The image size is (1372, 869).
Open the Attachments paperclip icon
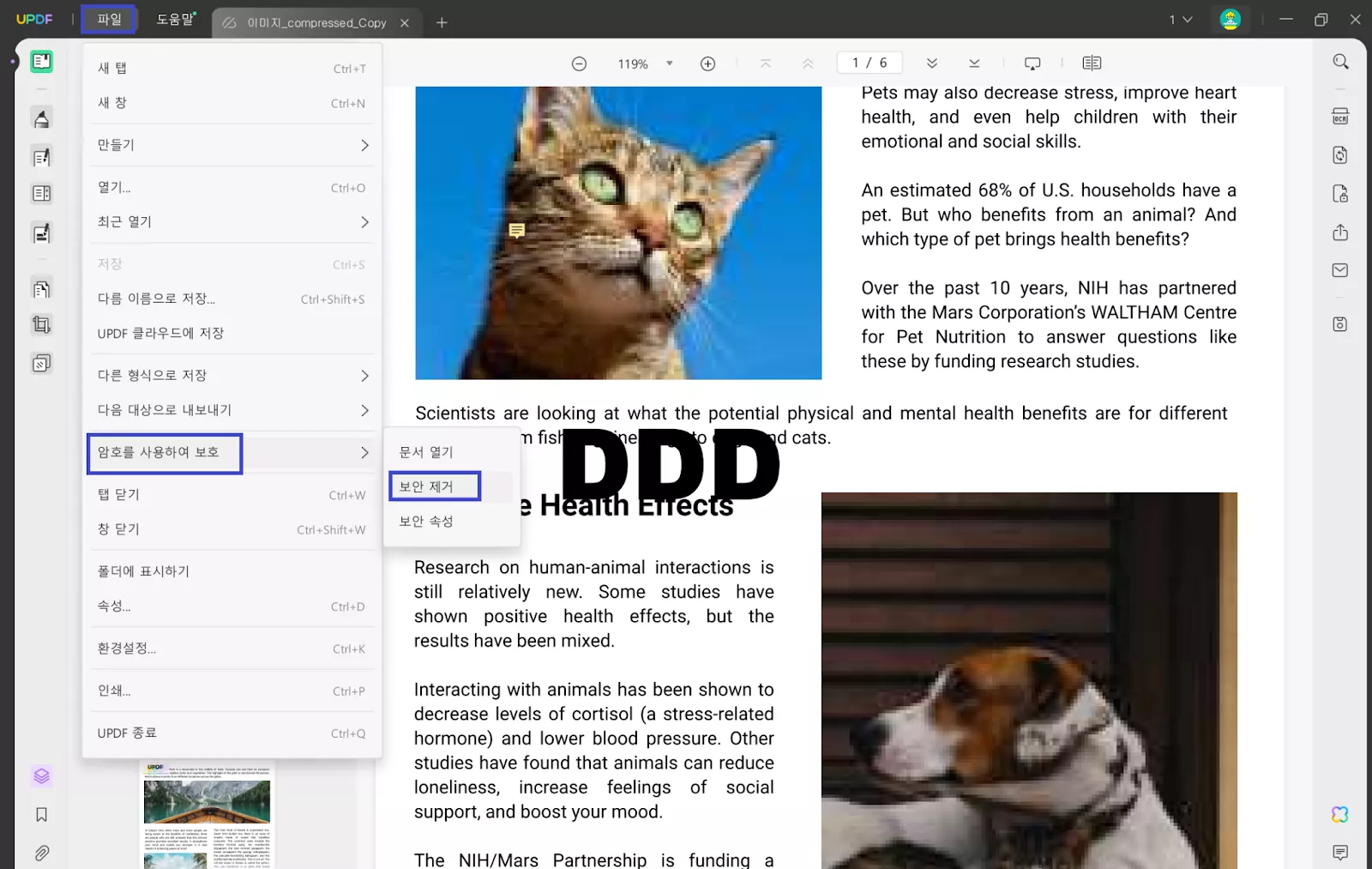(x=41, y=854)
